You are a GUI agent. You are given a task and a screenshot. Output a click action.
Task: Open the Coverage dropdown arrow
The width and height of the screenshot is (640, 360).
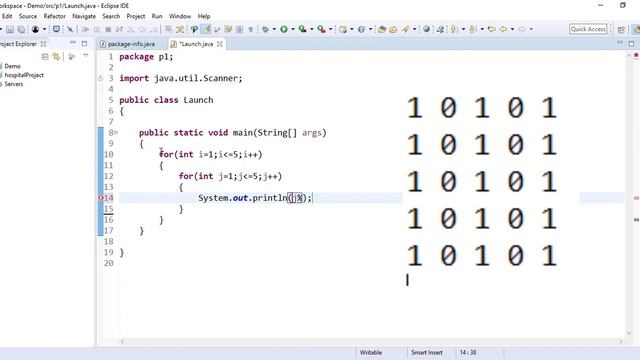pos(311,29)
